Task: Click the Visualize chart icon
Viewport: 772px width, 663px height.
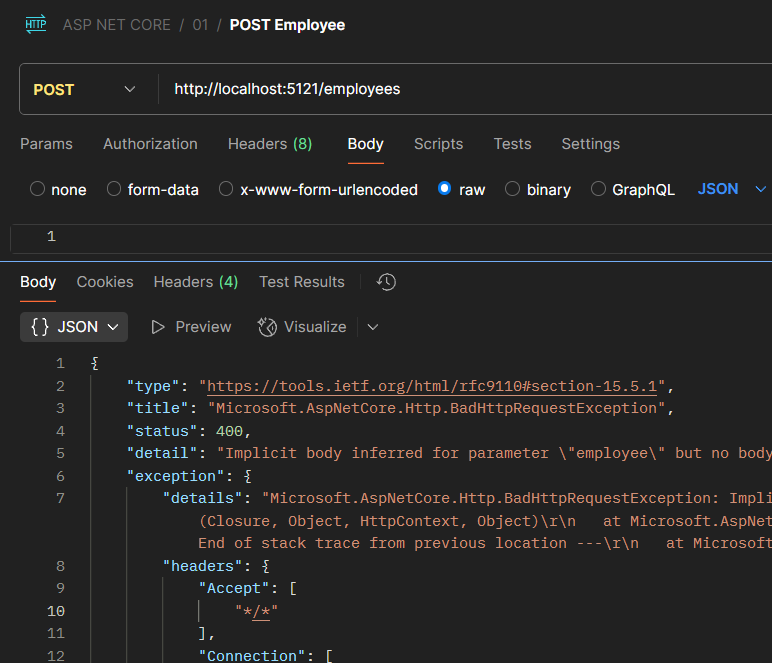Action: (267, 327)
